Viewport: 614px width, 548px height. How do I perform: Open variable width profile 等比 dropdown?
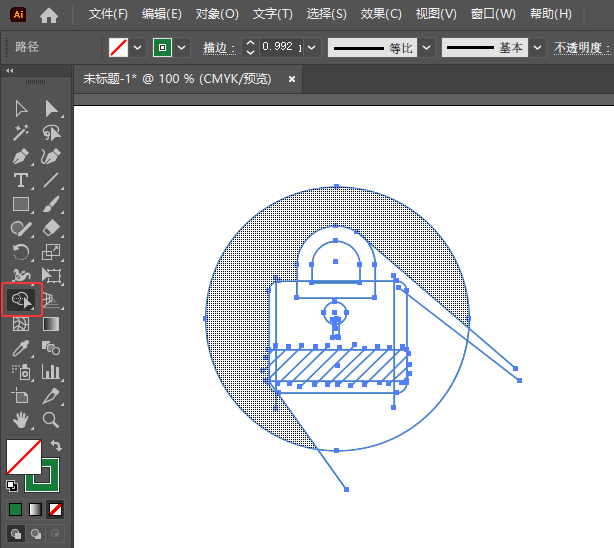point(426,48)
